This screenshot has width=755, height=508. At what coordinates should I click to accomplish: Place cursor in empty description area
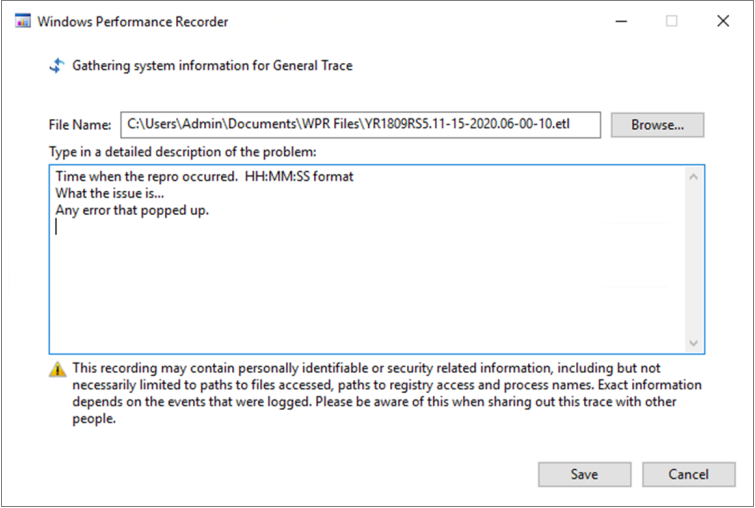pyautogui.click(x=366, y=289)
